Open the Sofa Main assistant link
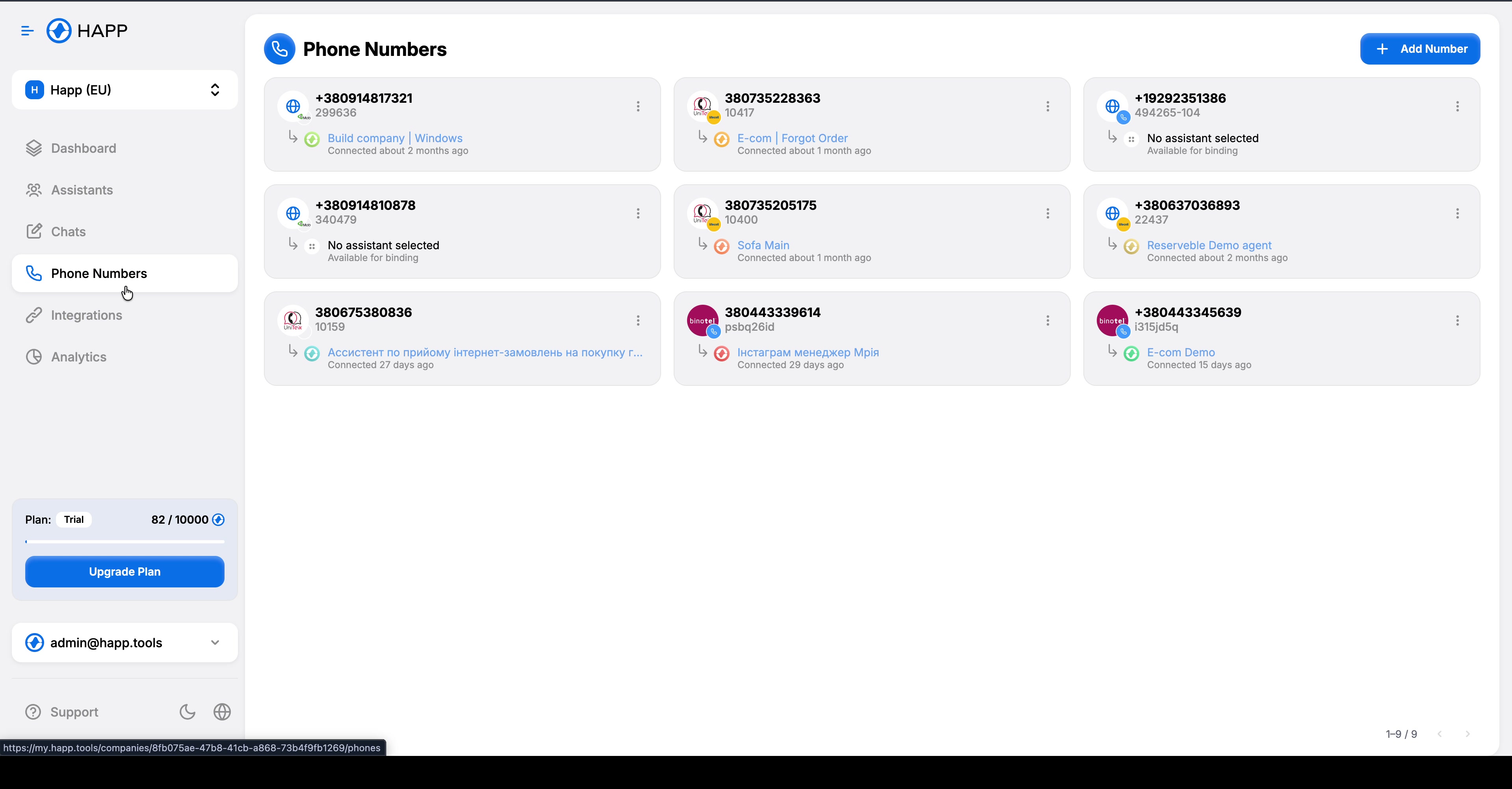1512x789 pixels. [763, 245]
